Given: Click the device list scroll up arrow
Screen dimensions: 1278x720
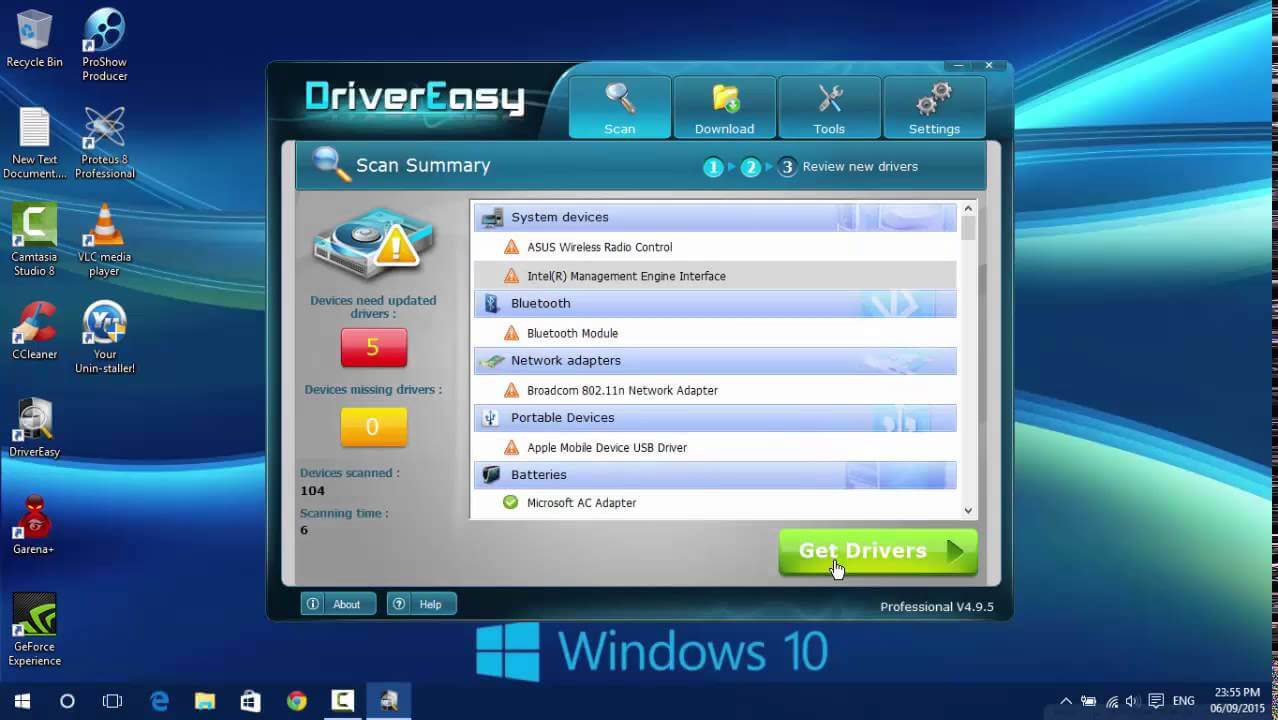Looking at the screenshot, I should click(967, 210).
